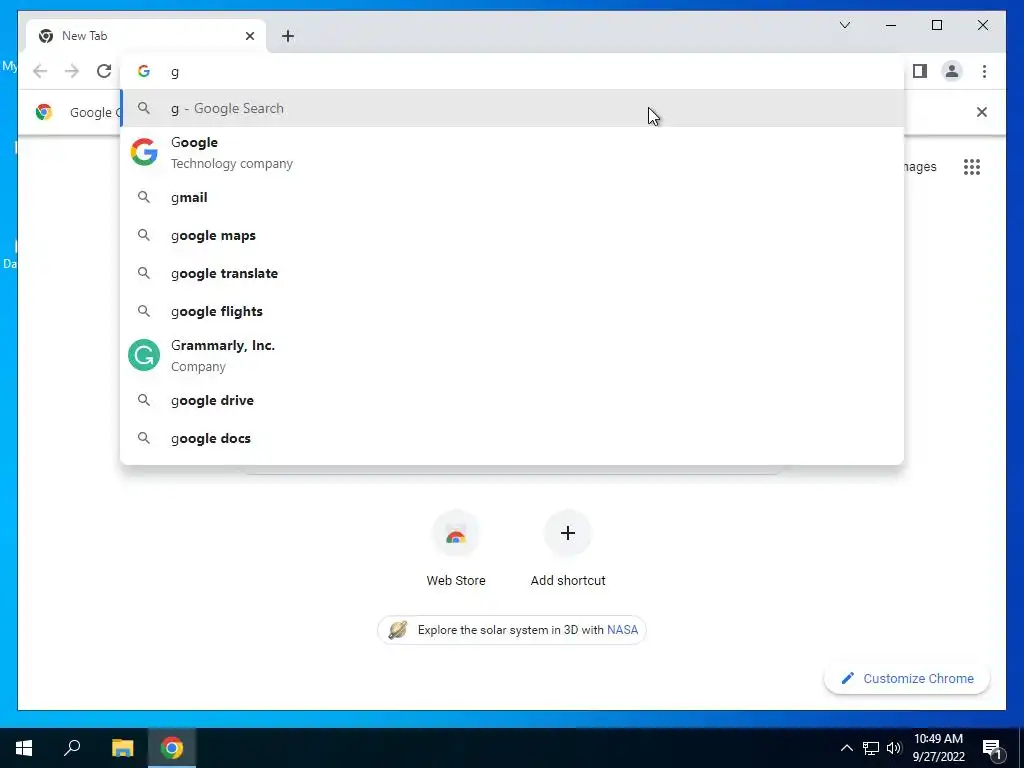Image resolution: width=1024 pixels, height=768 pixels.
Task: Click the Chrome taskbar icon
Action: (x=172, y=748)
